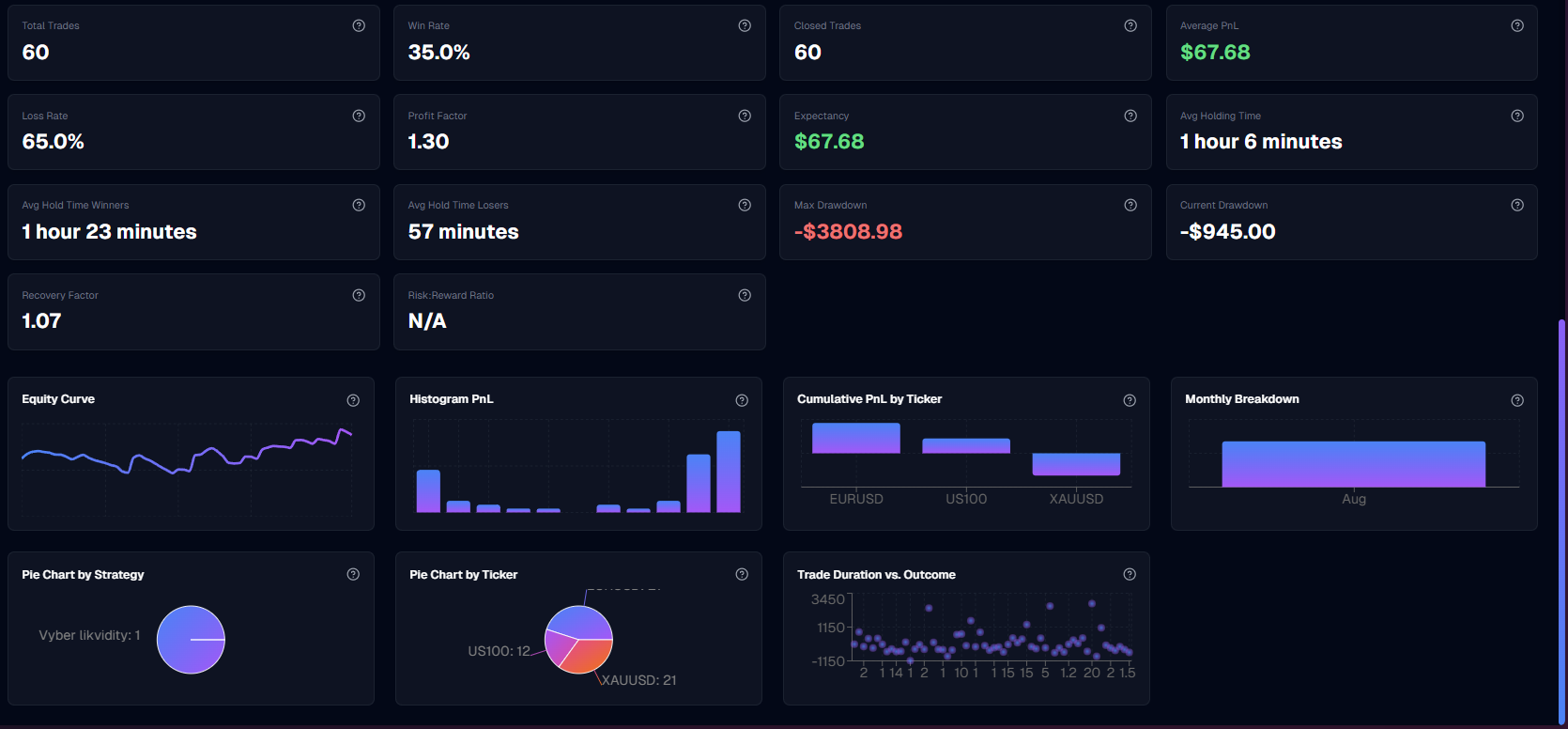Click the help icon on Total Trades card
This screenshot has width=1568, height=729.
click(x=359, y=26)
